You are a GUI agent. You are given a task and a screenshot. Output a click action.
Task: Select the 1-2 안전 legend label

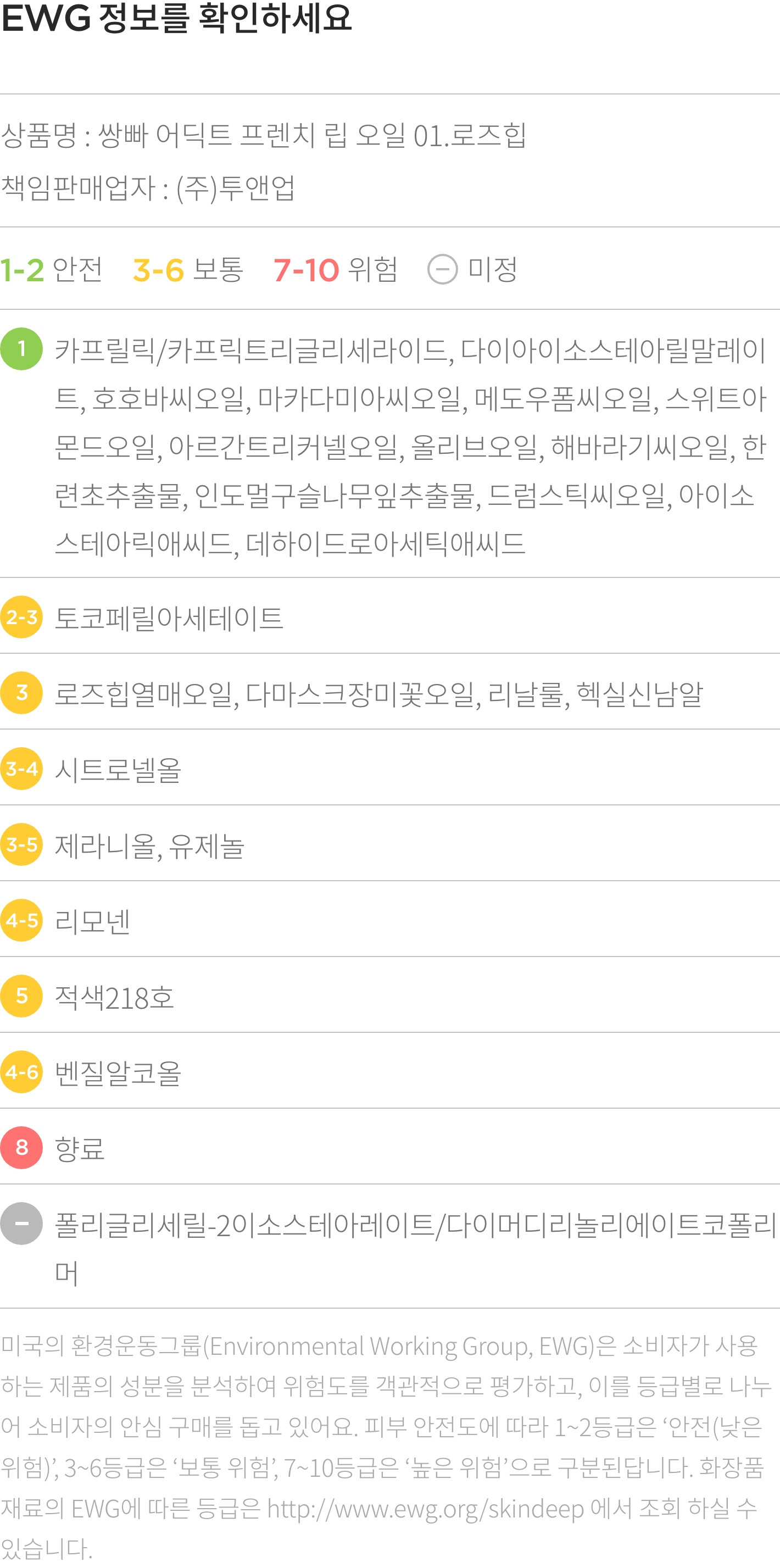pos(52,270)
